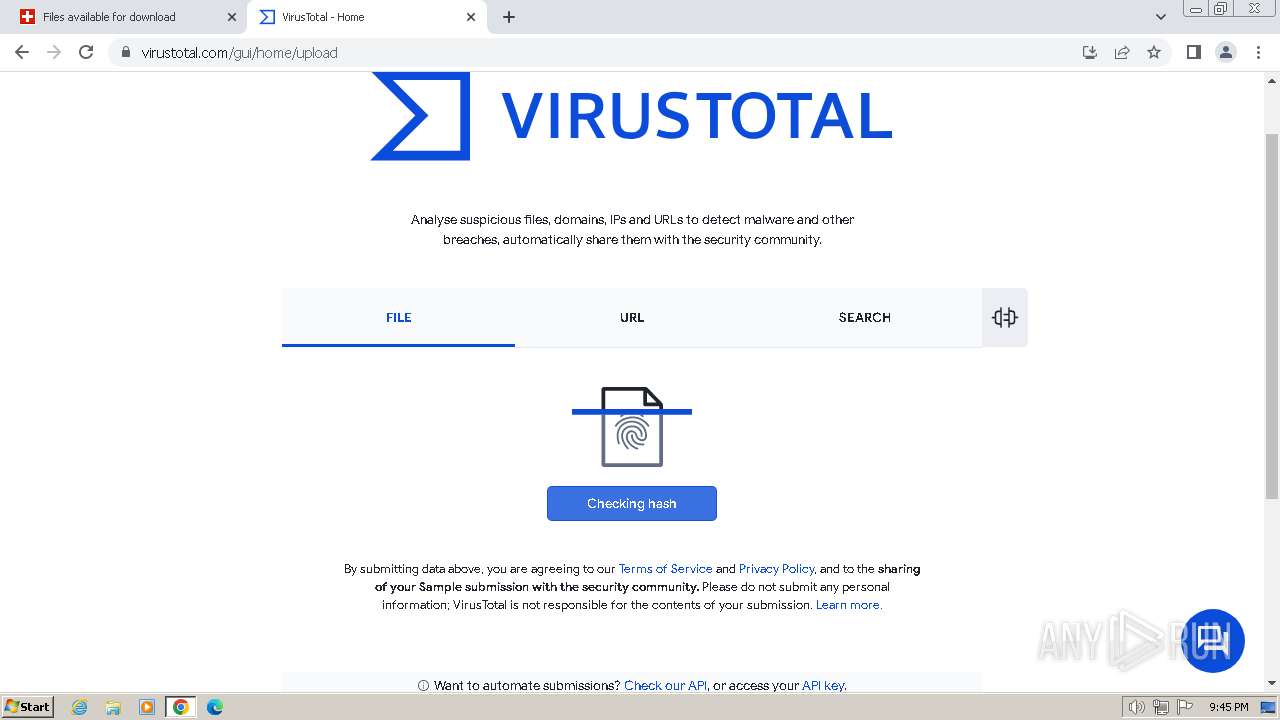Open the Check our API link
This screenshot has height=720, width=1280.
point(665,686)
